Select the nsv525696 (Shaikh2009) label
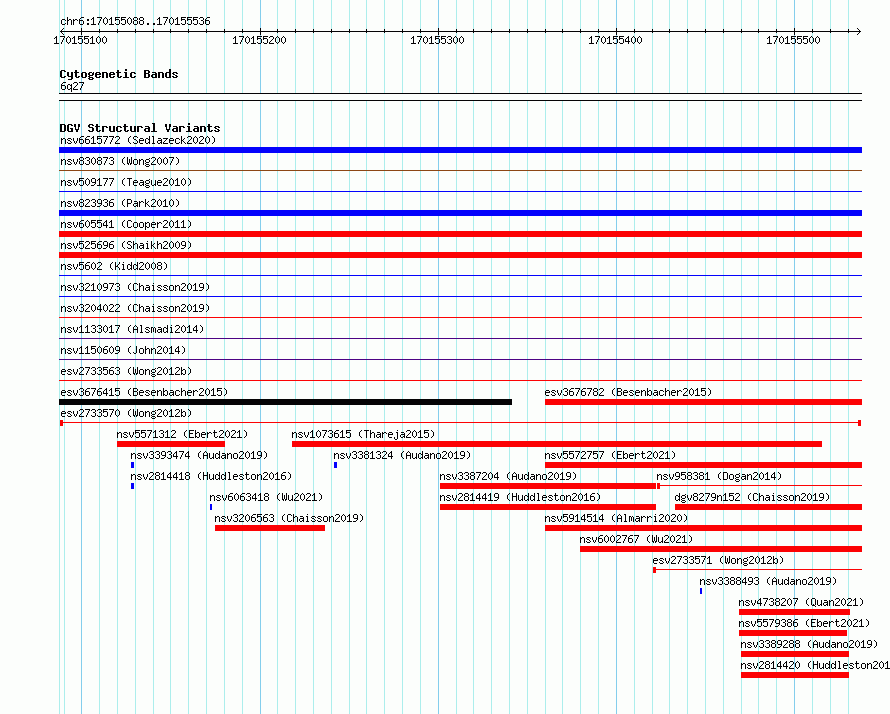The height and width of the screenshot is (714, 890). (x=126, y=245)
